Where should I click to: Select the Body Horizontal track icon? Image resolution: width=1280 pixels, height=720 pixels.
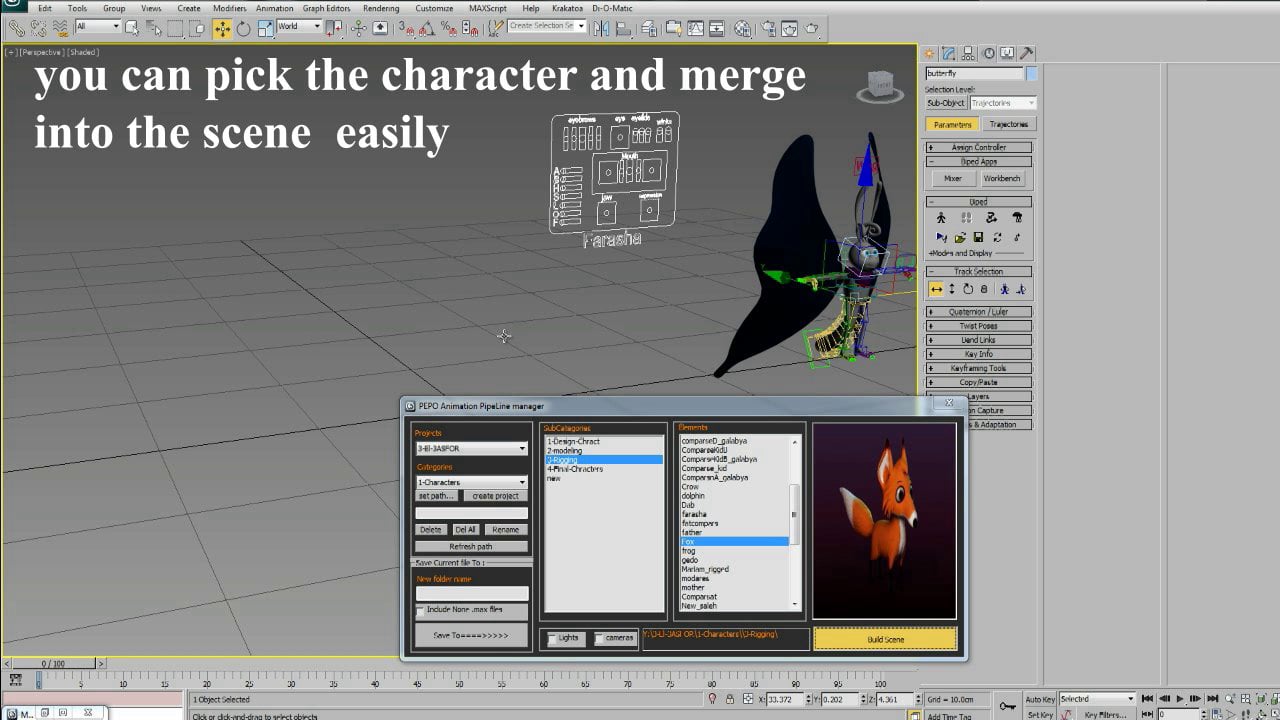tap(936, 289)
